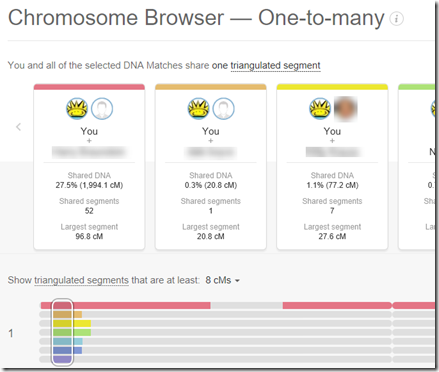The width and height of the screenshot is (439, 372).
Task: Click 'triangulated segments' link above chromosome chart
Action: pos(82,280)
